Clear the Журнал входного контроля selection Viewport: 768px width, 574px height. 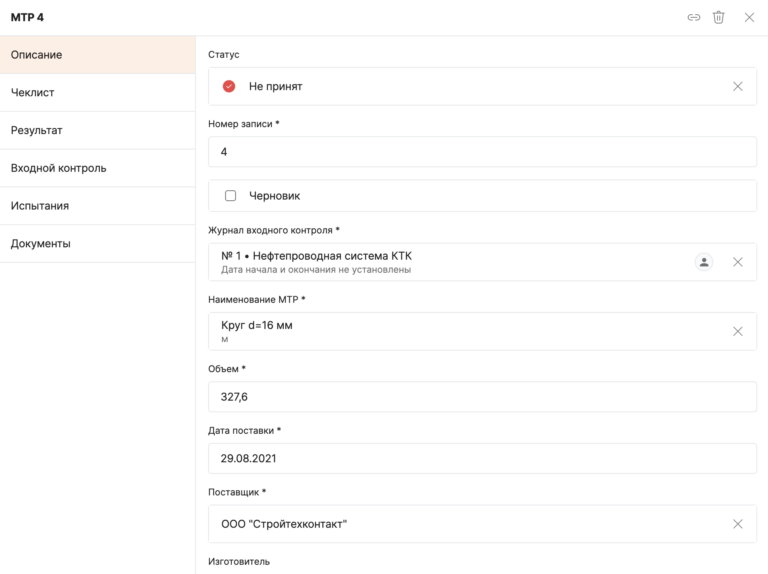pos(738,262)
